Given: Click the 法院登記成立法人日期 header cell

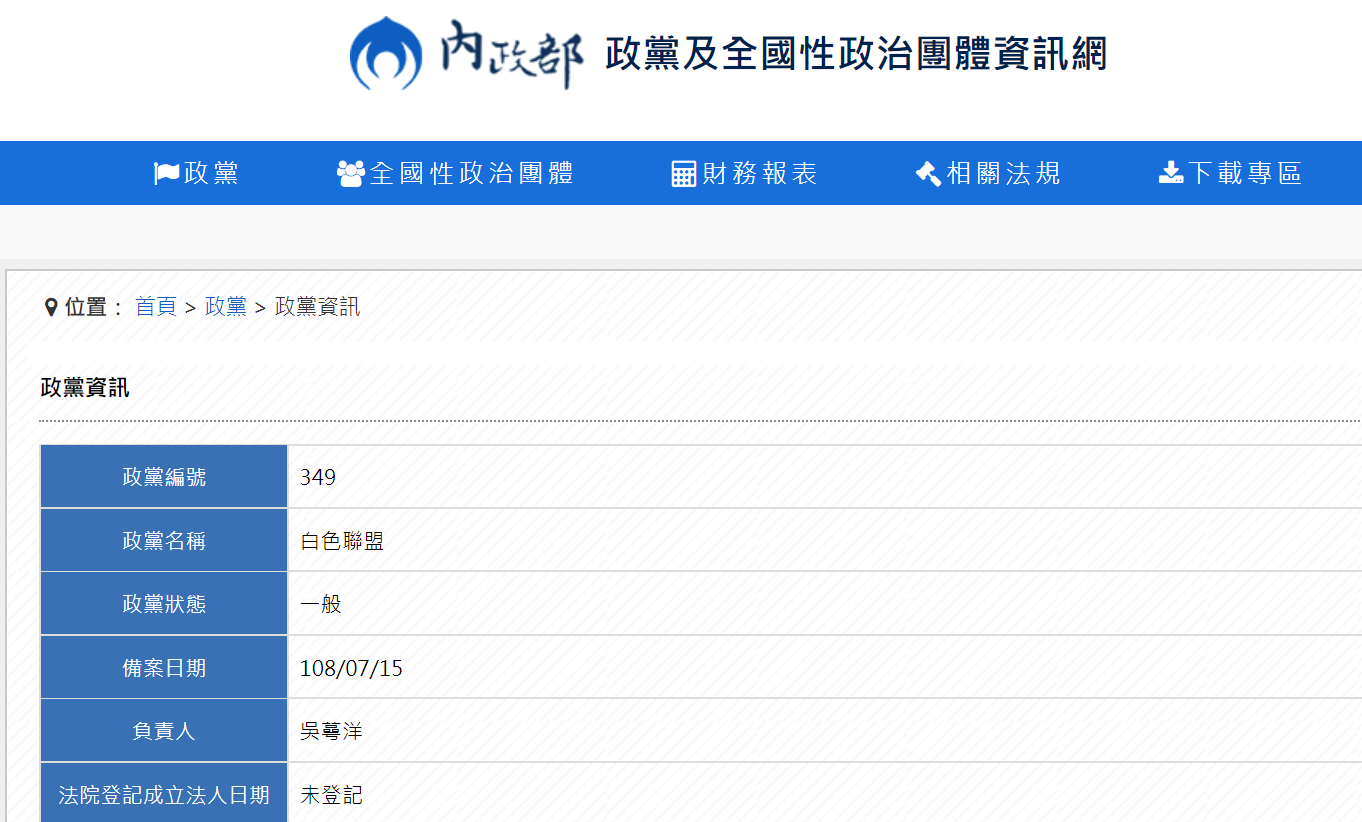Looking at the screenshot, I should [164, 795].
